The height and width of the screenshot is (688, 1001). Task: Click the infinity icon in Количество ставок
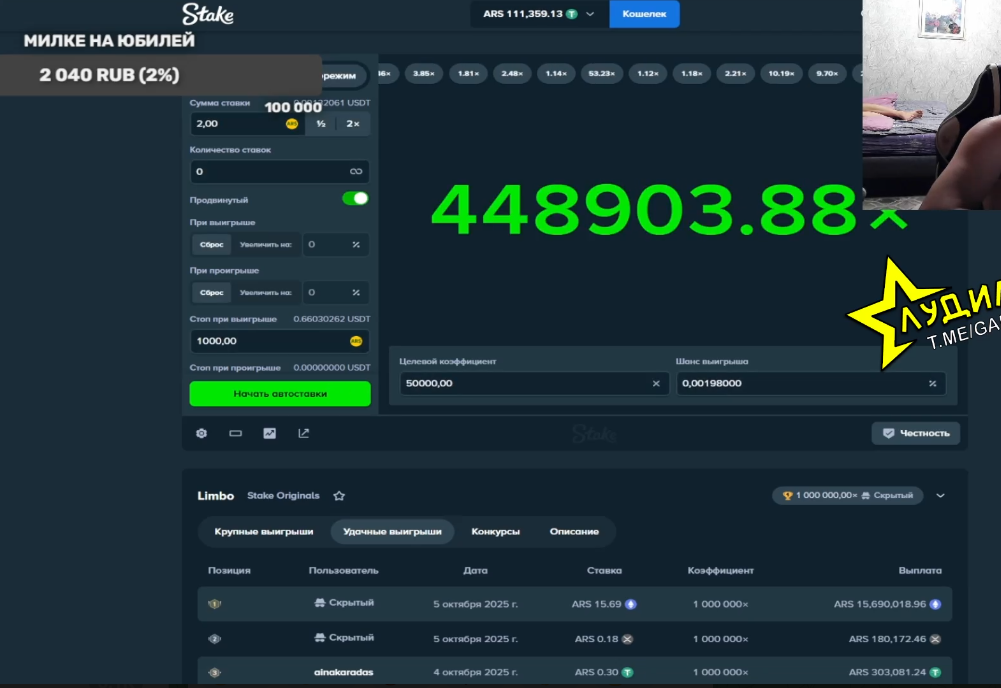(x=355, y=172)
